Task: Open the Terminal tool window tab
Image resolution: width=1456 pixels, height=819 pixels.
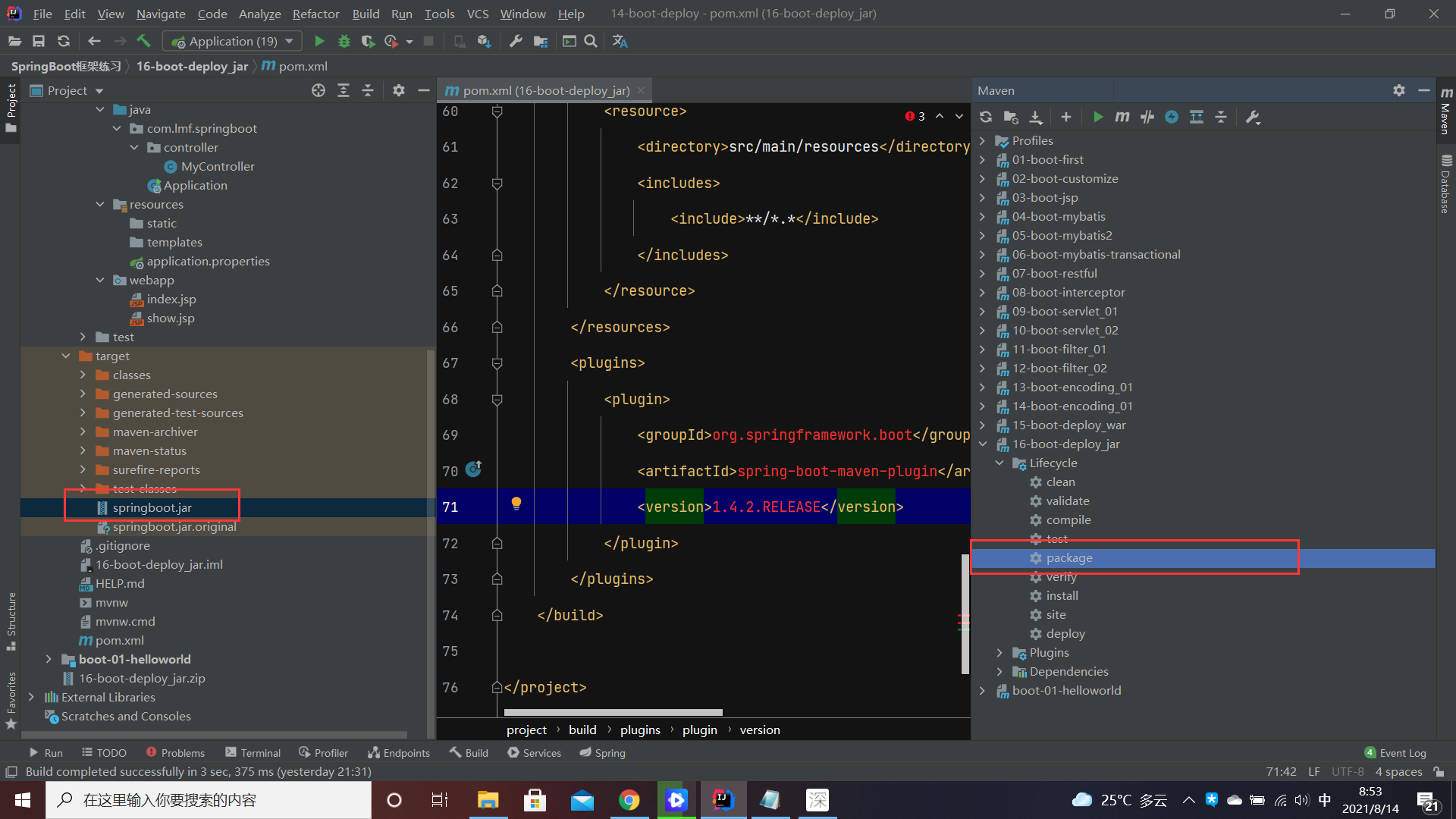Action: tap(253, 752)
